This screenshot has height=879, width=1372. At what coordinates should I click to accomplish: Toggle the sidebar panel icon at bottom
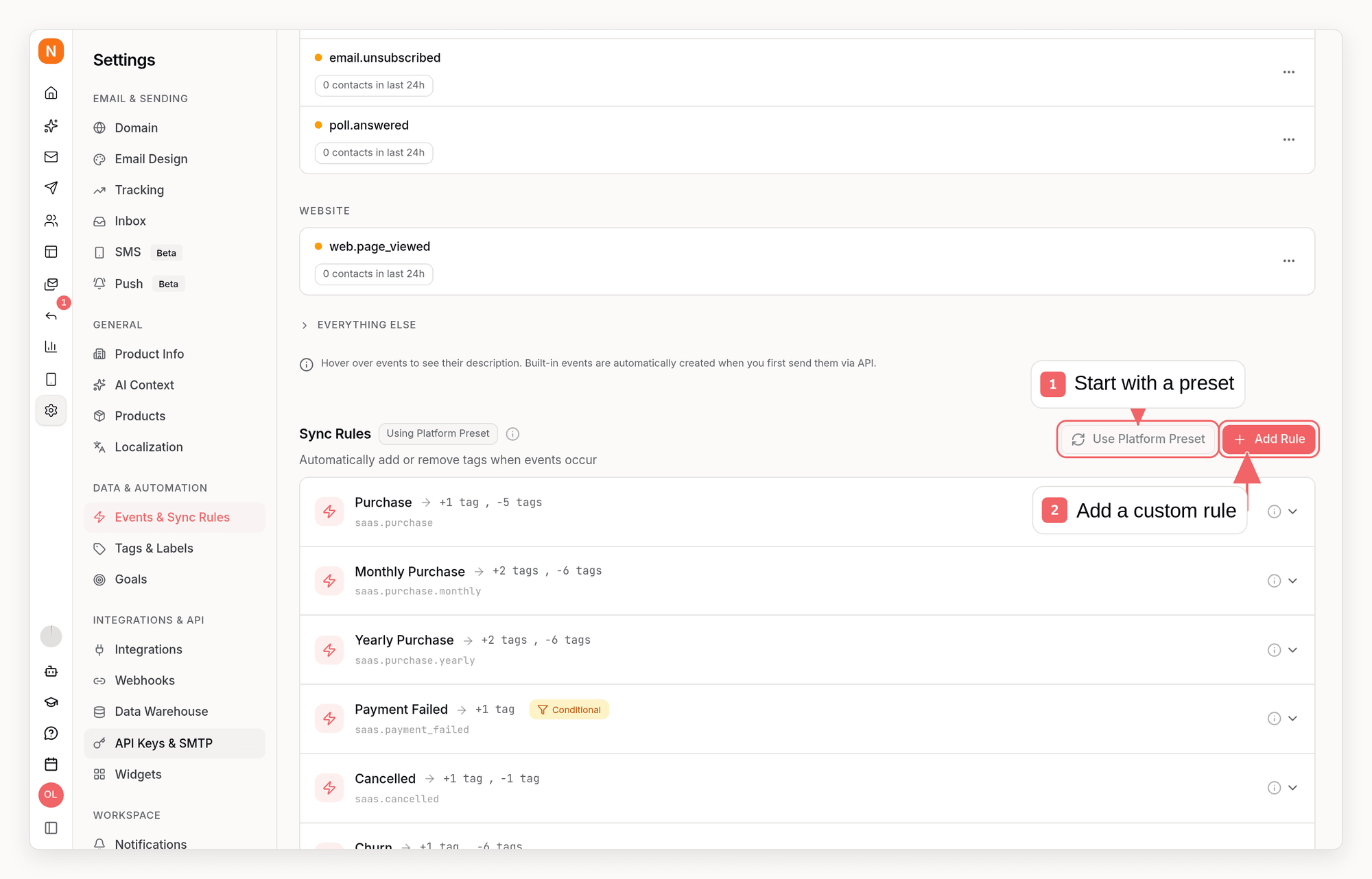pyautogui.click(x=51, y=828)
